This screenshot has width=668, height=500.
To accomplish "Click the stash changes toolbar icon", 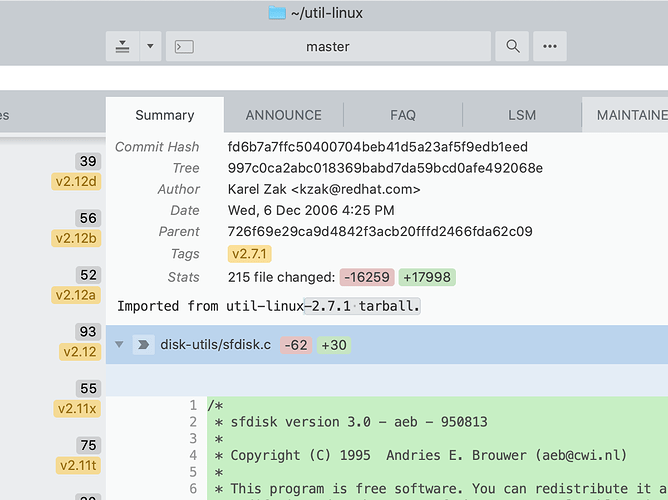I will tap(123, 46).
